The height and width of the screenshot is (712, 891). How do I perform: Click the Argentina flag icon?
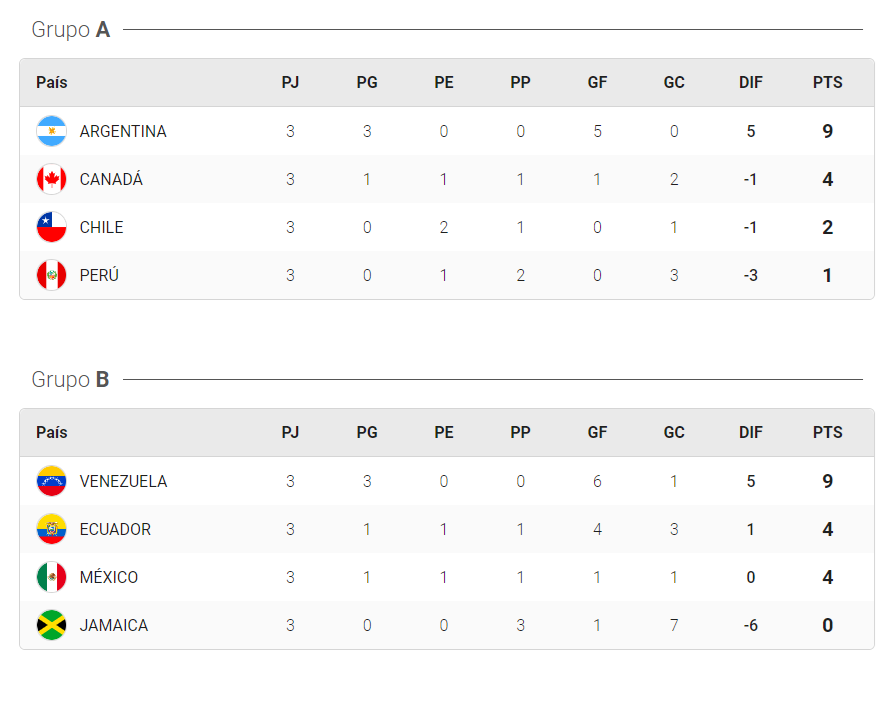point(51,131)
